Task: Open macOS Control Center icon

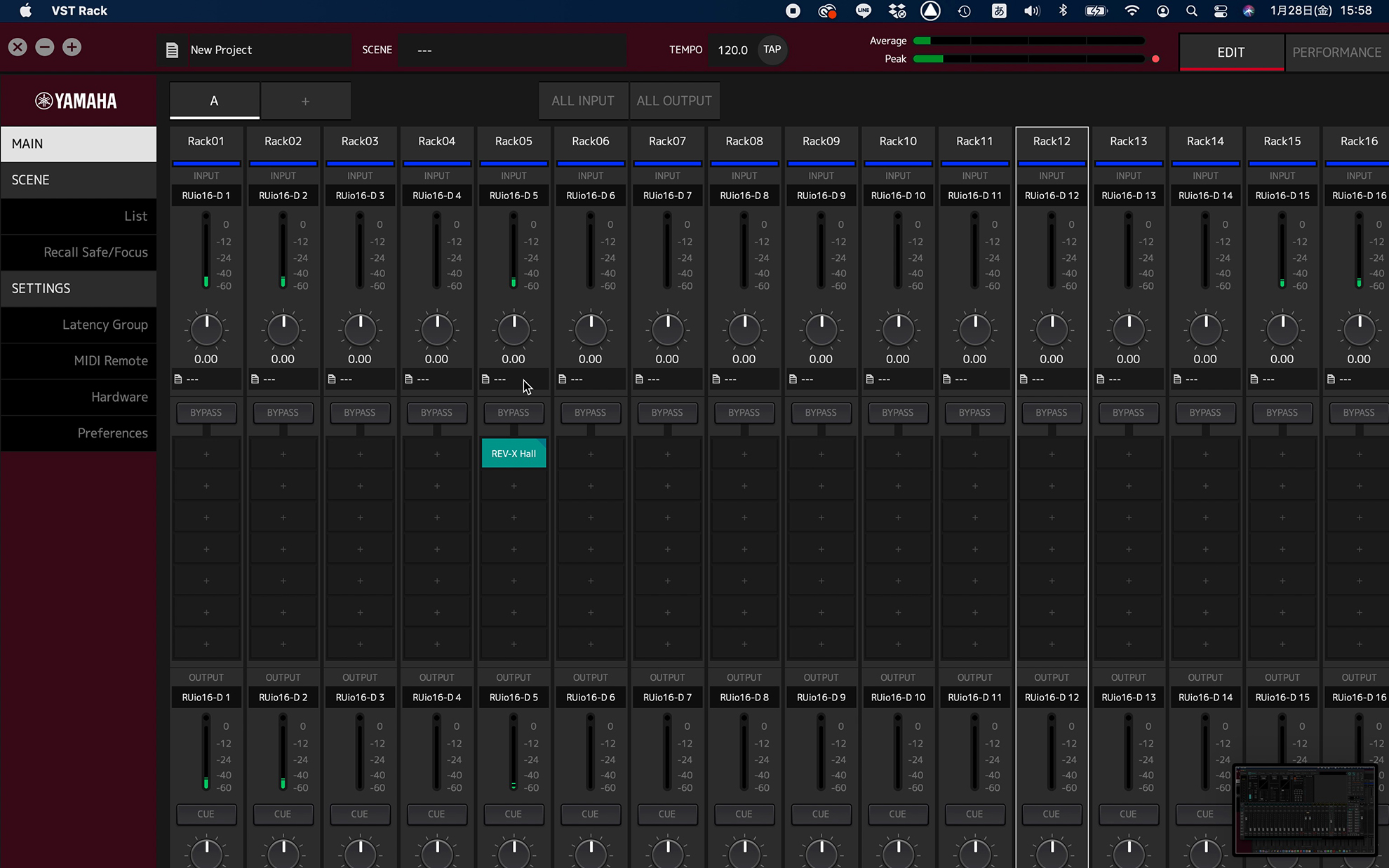Action: pyautogui.click(x=1221, y=11)
